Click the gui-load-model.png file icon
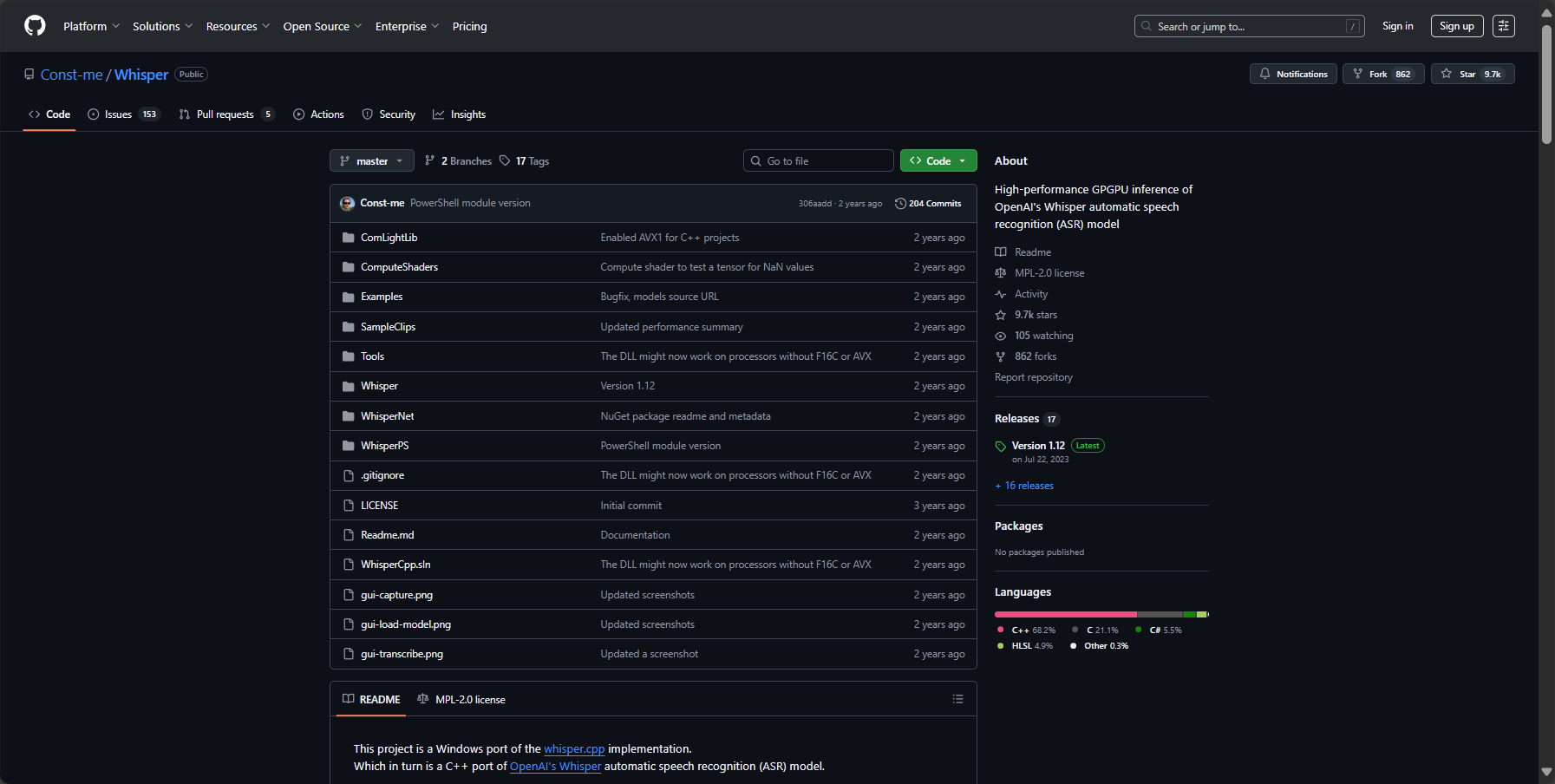The width and height of the screenshot is (1555, 784). pos(349,624)
